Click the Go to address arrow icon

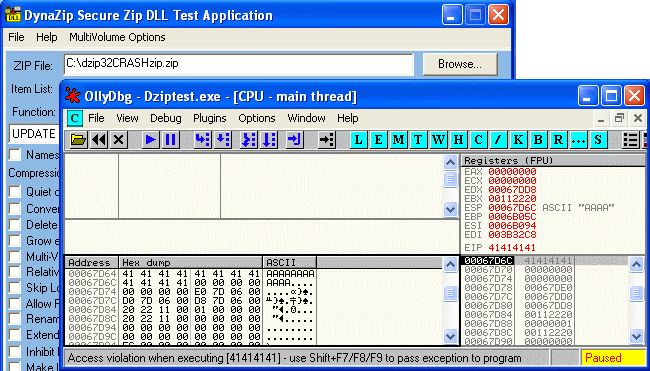327,140
